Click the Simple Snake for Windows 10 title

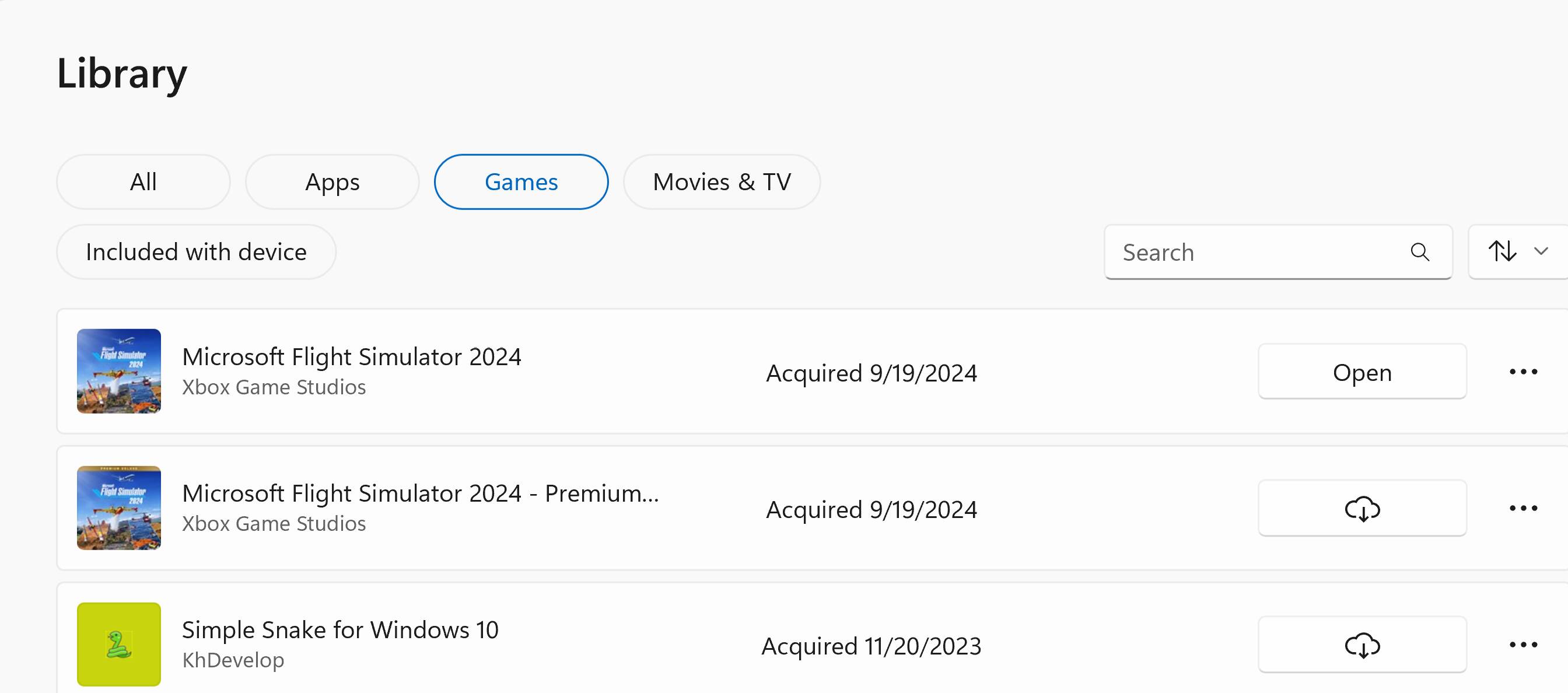340,629
